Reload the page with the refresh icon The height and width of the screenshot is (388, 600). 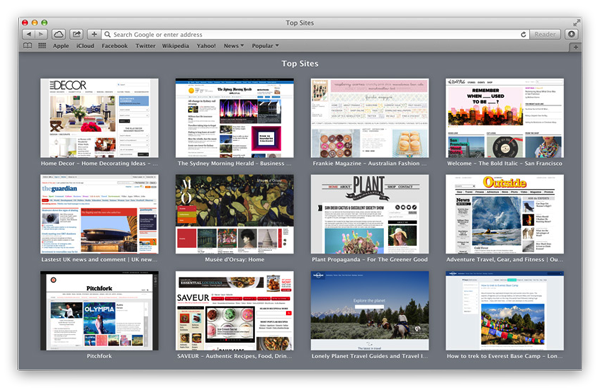click(x=523, y=34)
